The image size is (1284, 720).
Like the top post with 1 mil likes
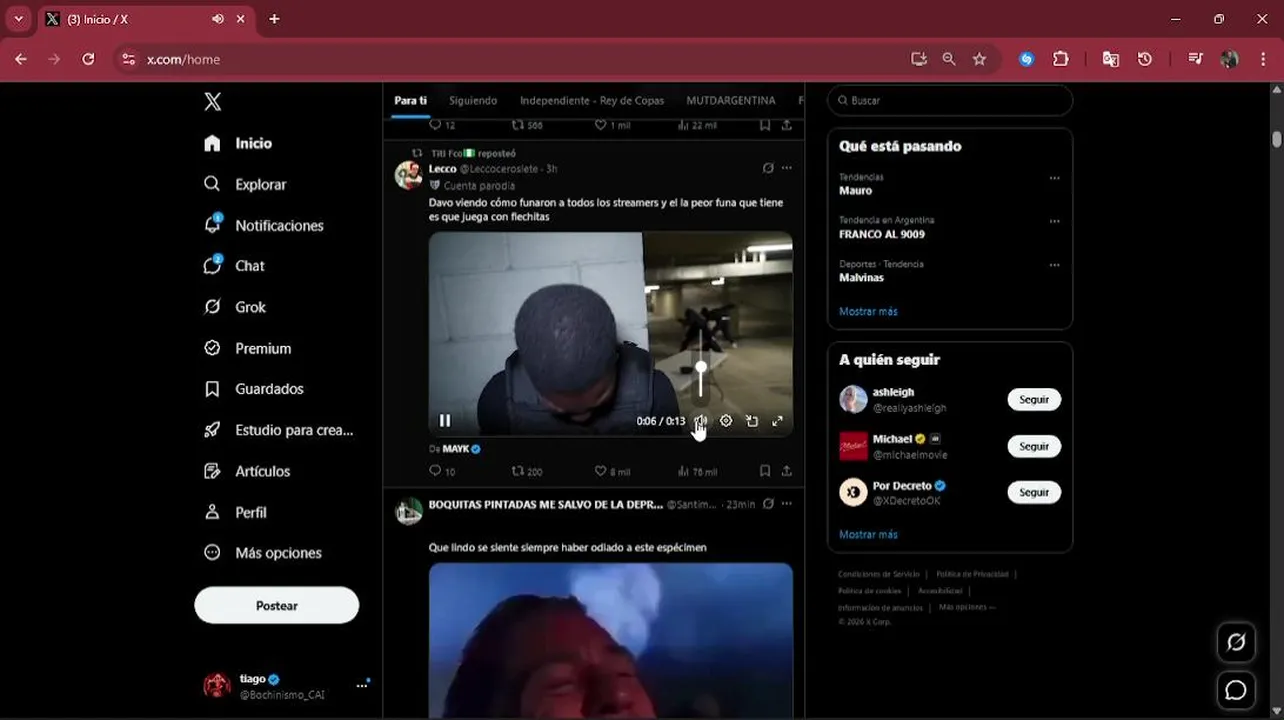pyautogui.click(x=600, y=125)
